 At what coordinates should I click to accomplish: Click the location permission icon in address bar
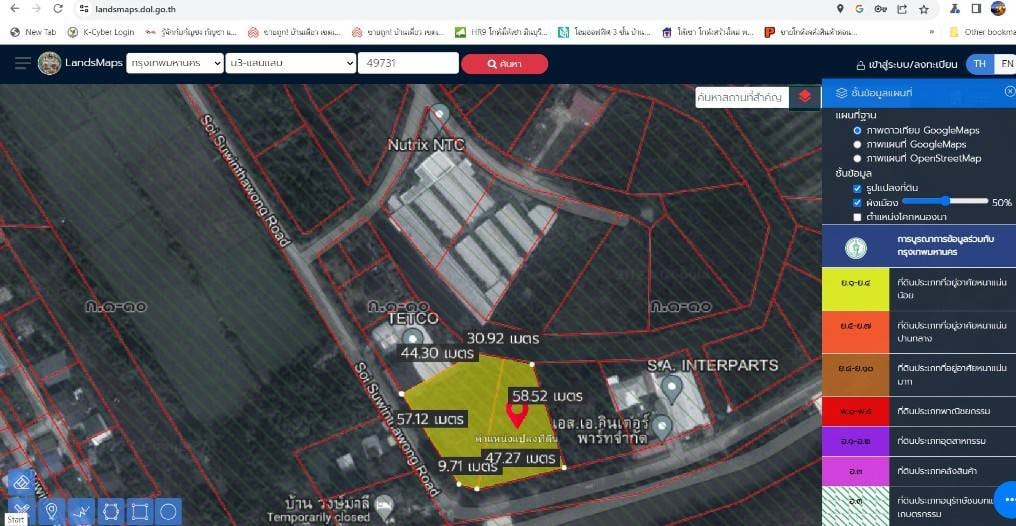[x=840, y=9]
